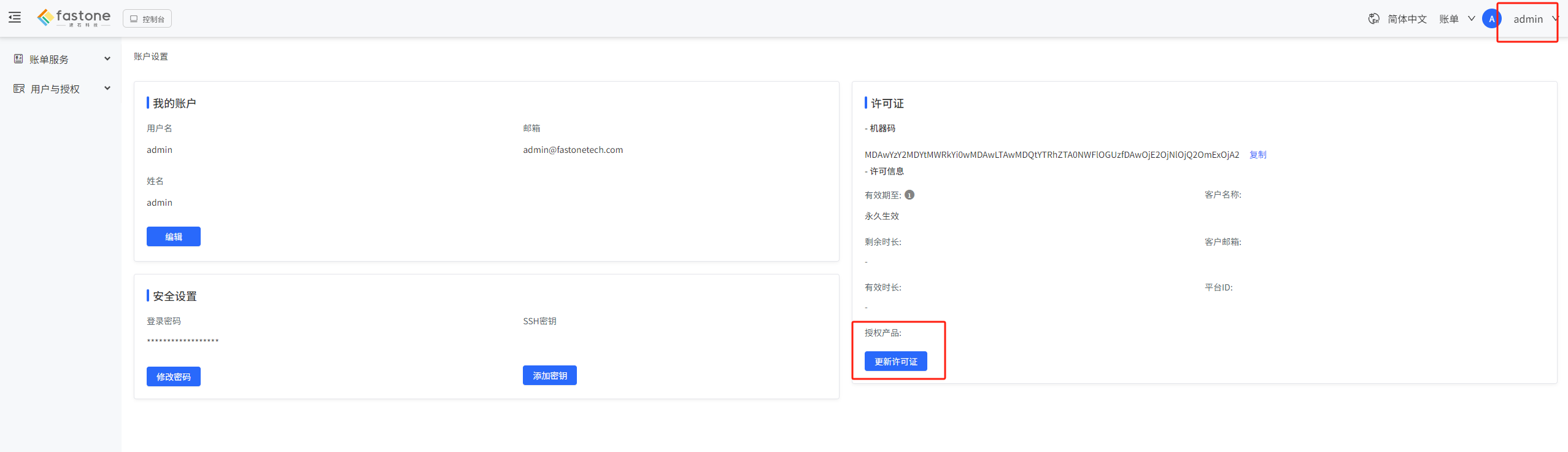Click the 添加密钥 button for SSH
This screenshot has height=452, width=1568.
pyautogui.click(x=550, y=375)
